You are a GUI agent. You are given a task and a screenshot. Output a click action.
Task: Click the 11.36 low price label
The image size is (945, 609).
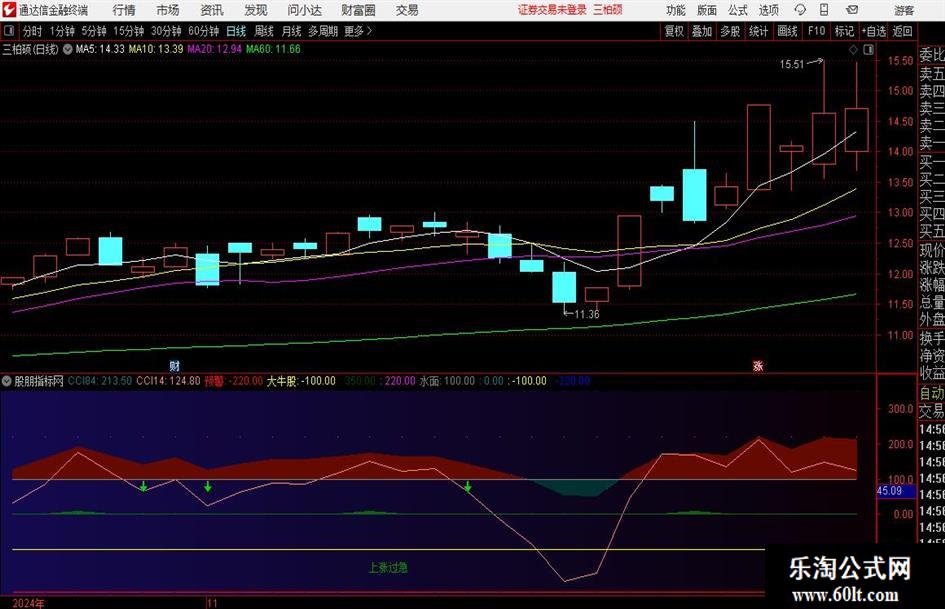coord(586,314)
